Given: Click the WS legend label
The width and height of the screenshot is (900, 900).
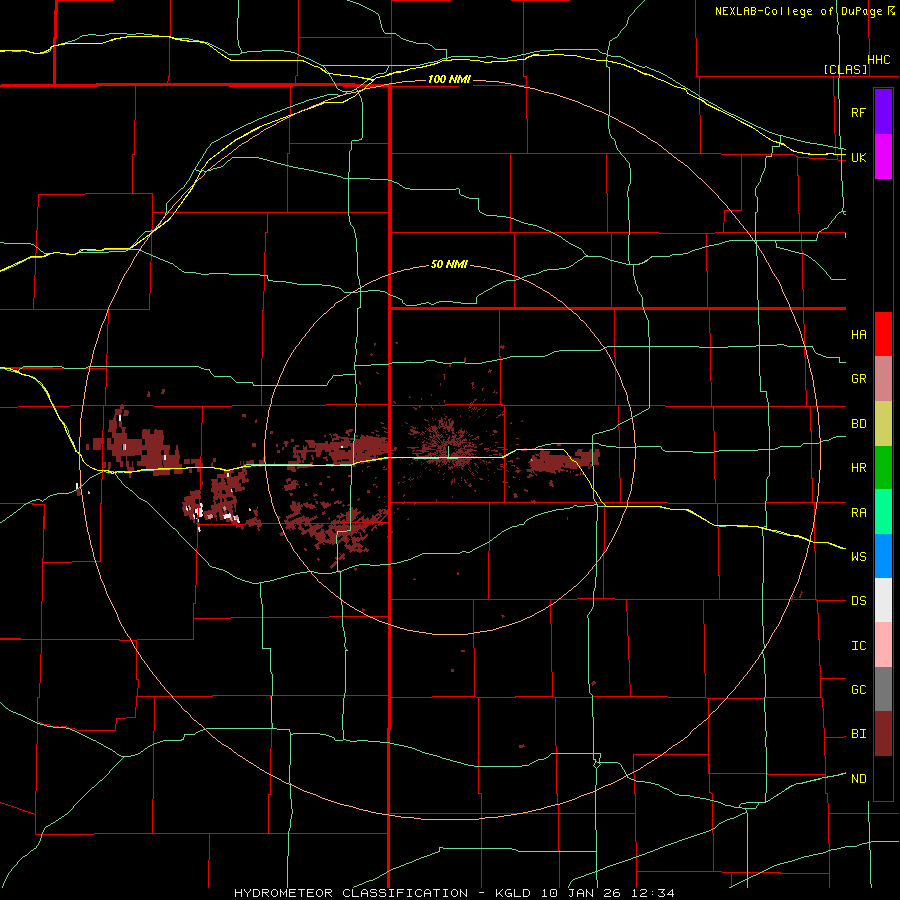Looking at the screenshot, I should 858,556.
